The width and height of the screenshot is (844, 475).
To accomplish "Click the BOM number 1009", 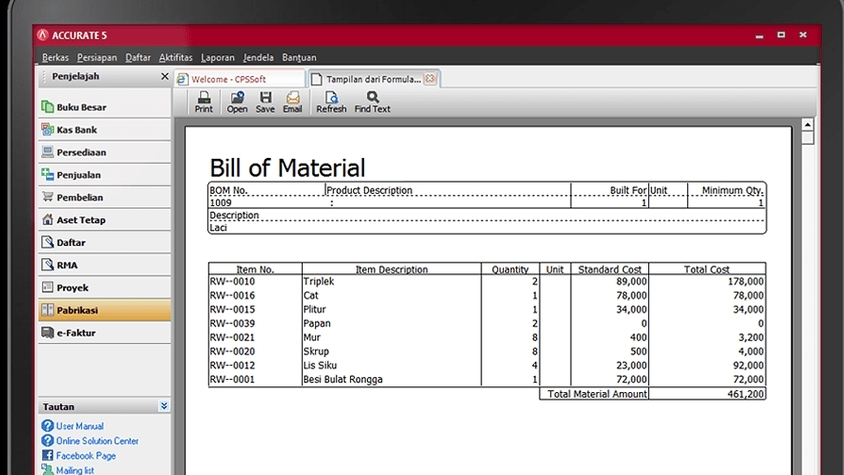I will [x=220, y=203].
